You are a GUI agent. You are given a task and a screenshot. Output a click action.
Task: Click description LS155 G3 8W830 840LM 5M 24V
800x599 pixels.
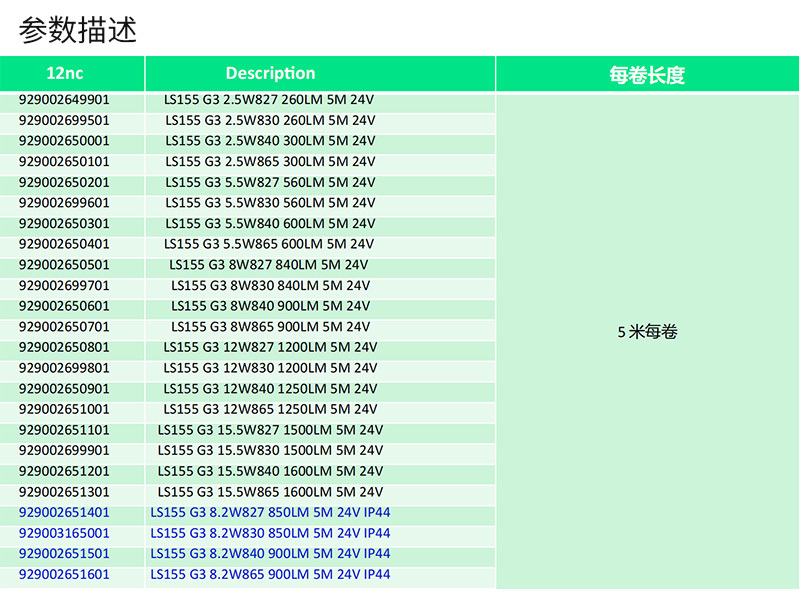click(x=270, y=285)
